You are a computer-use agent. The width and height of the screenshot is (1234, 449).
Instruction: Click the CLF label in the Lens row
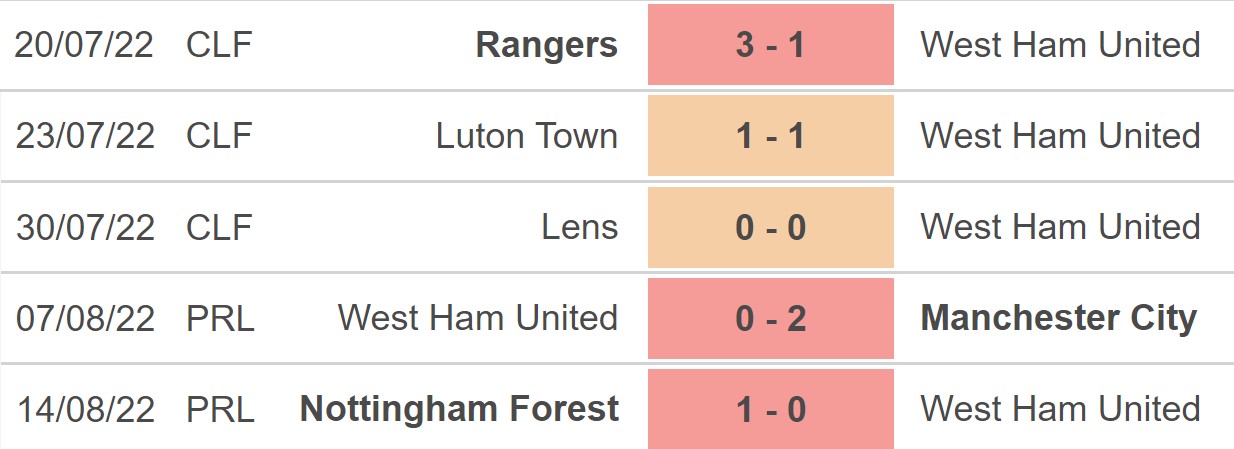[219, 227]
